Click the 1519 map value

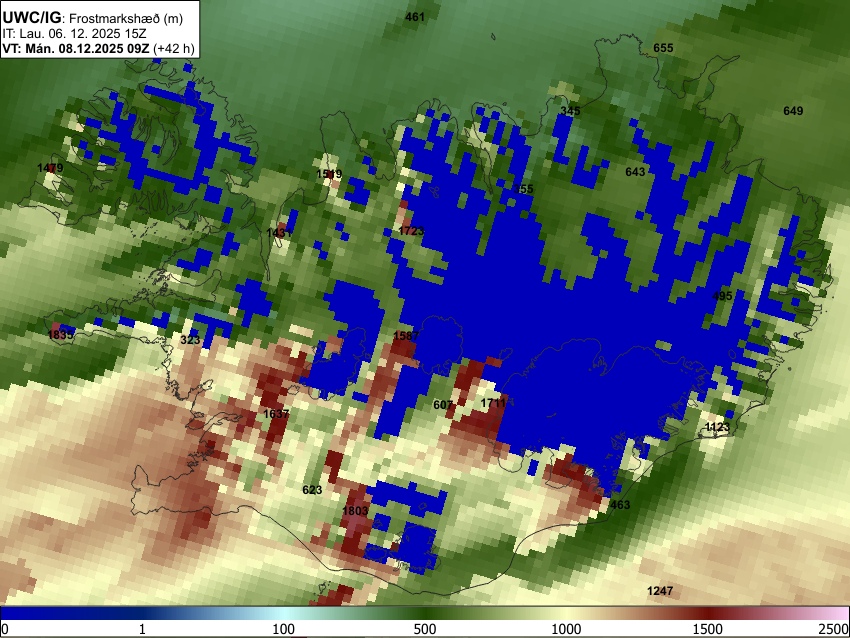[329, 174]
